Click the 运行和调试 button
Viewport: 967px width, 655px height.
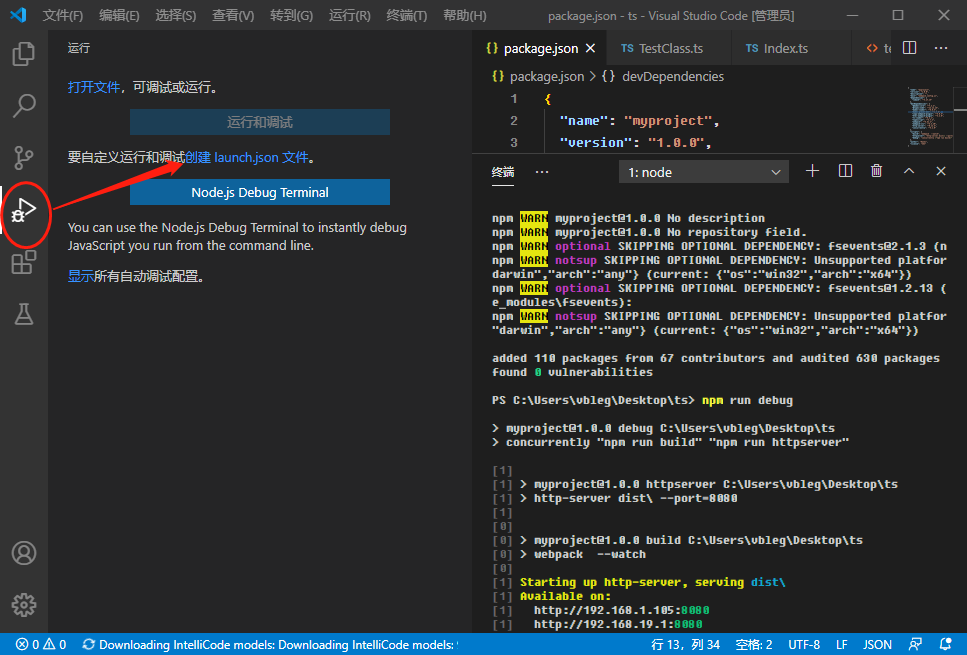260,122
